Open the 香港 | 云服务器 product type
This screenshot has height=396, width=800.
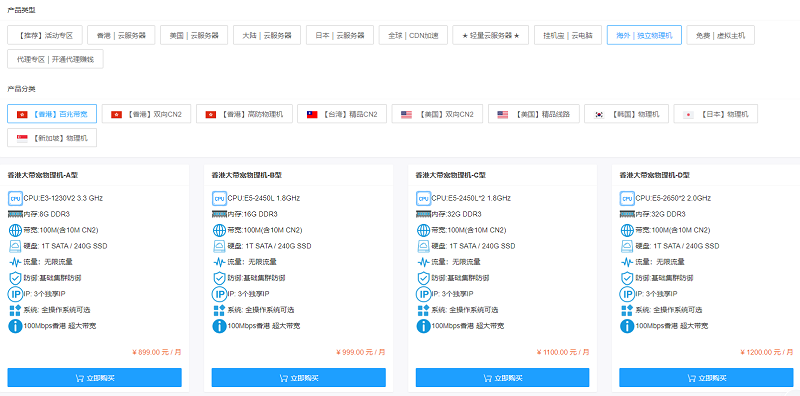tap(121, 35)
